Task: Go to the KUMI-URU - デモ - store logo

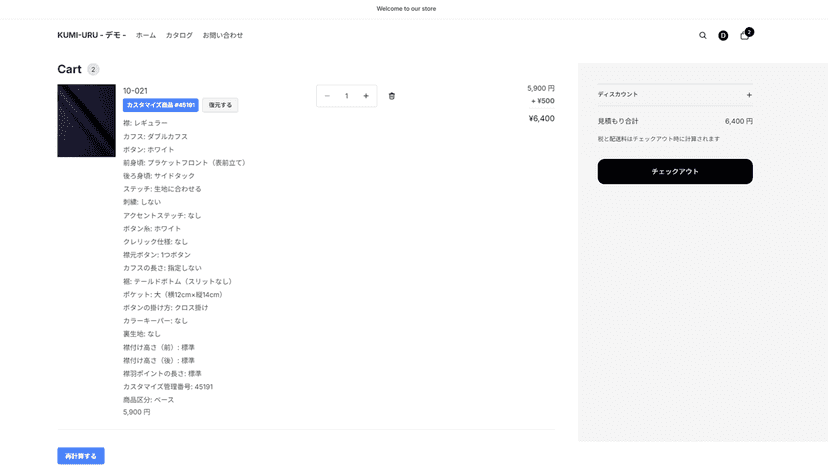Action: pyautogui.click(x=92, y=35)
